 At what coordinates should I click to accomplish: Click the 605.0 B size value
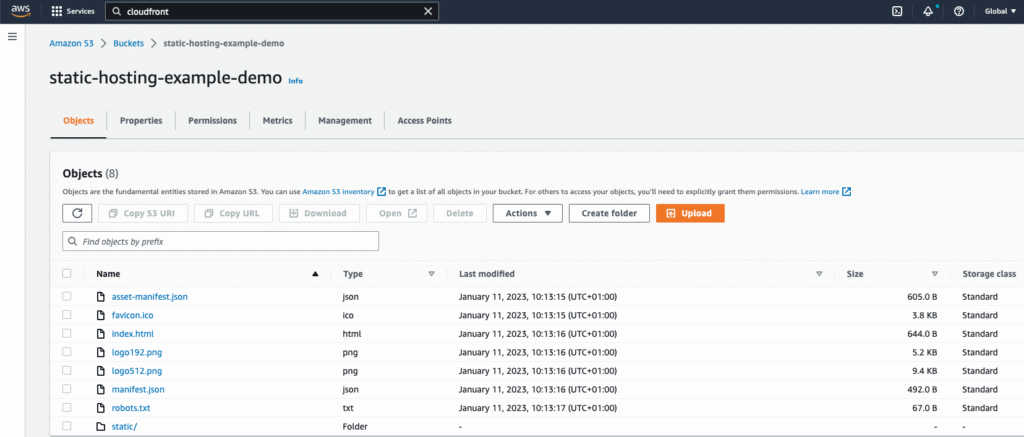(922, 297)
